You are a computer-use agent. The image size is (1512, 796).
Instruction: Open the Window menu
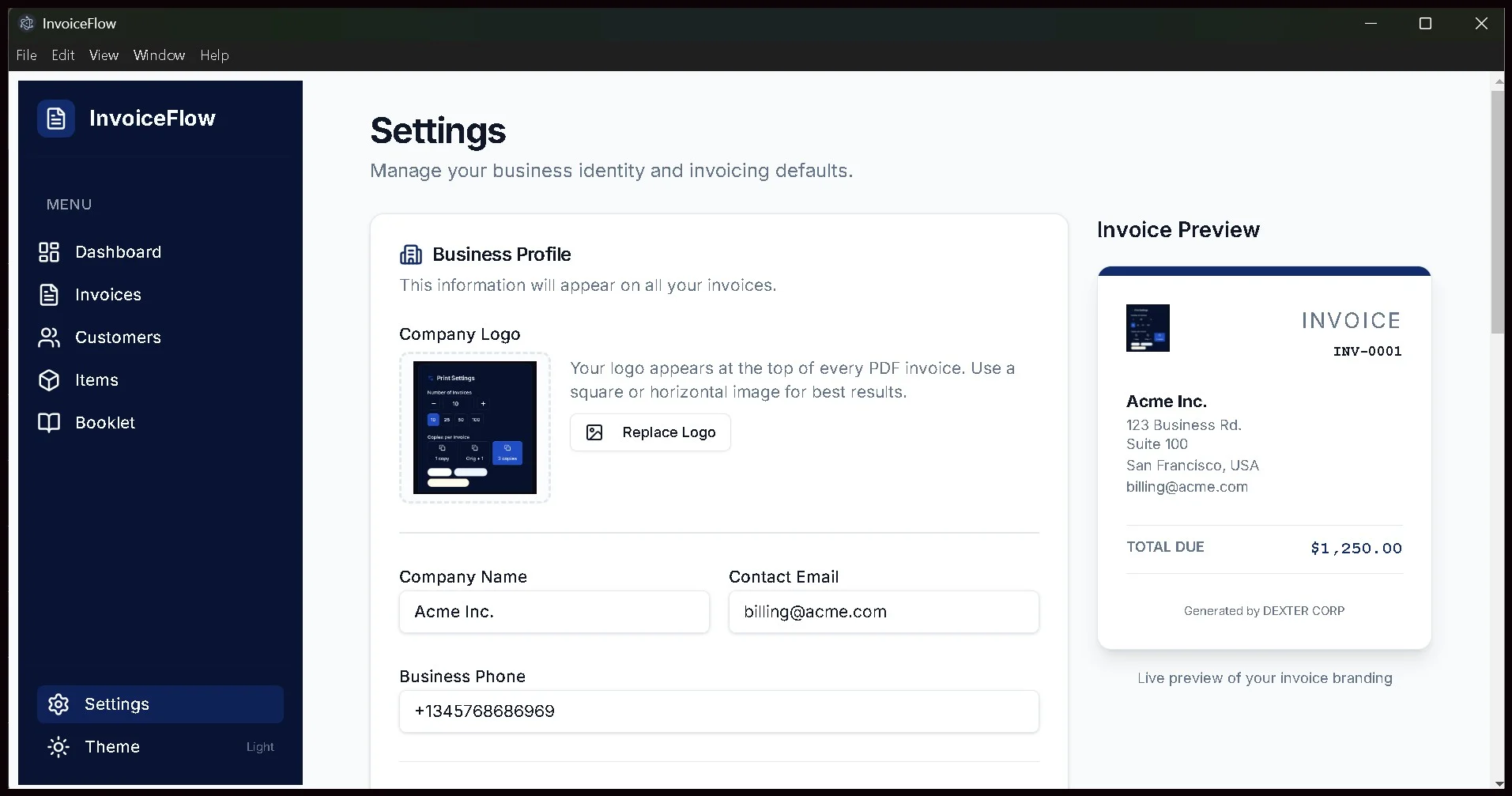coord(159,55)
